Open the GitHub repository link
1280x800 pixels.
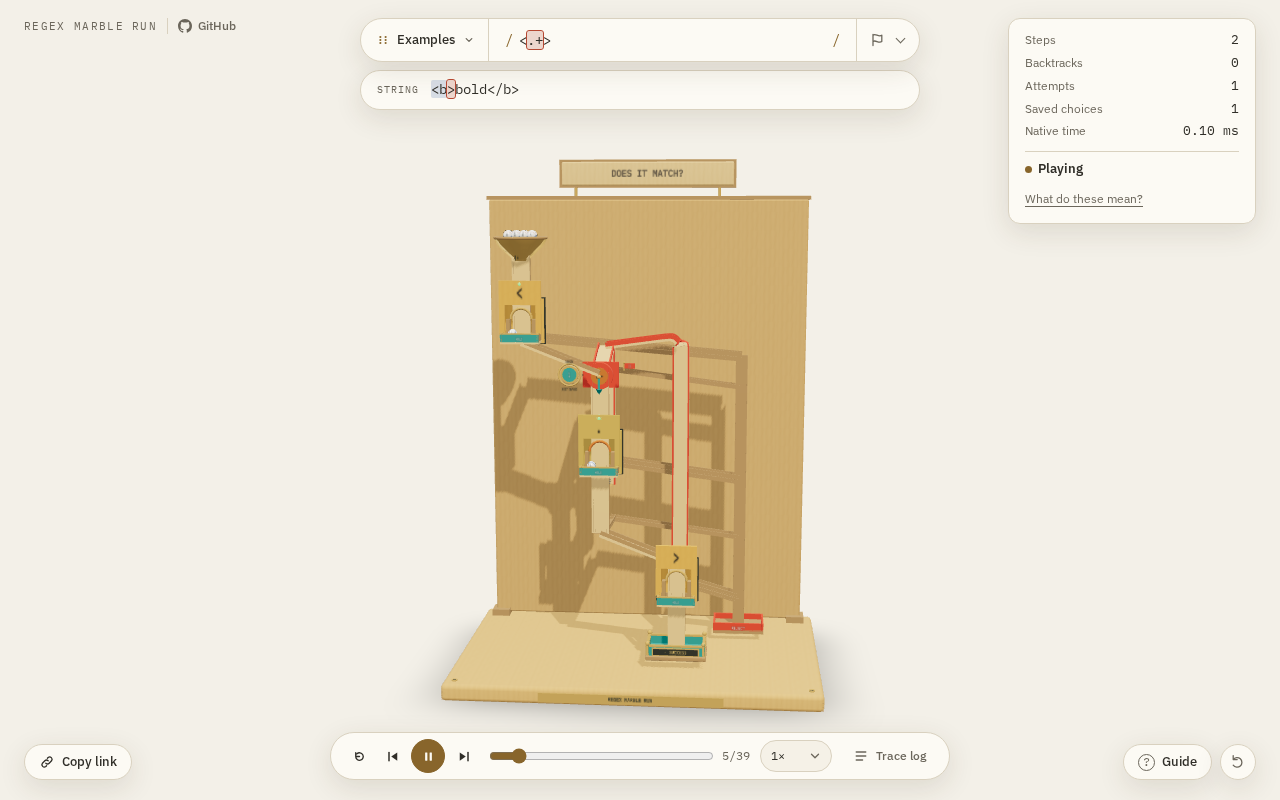(x=207, y=26)
